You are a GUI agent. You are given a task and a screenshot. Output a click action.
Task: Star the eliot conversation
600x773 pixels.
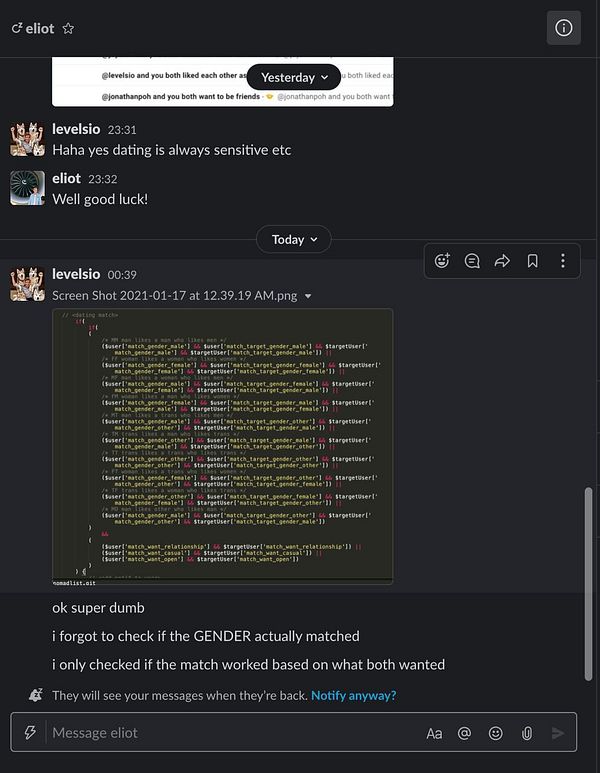click(68, 29)
